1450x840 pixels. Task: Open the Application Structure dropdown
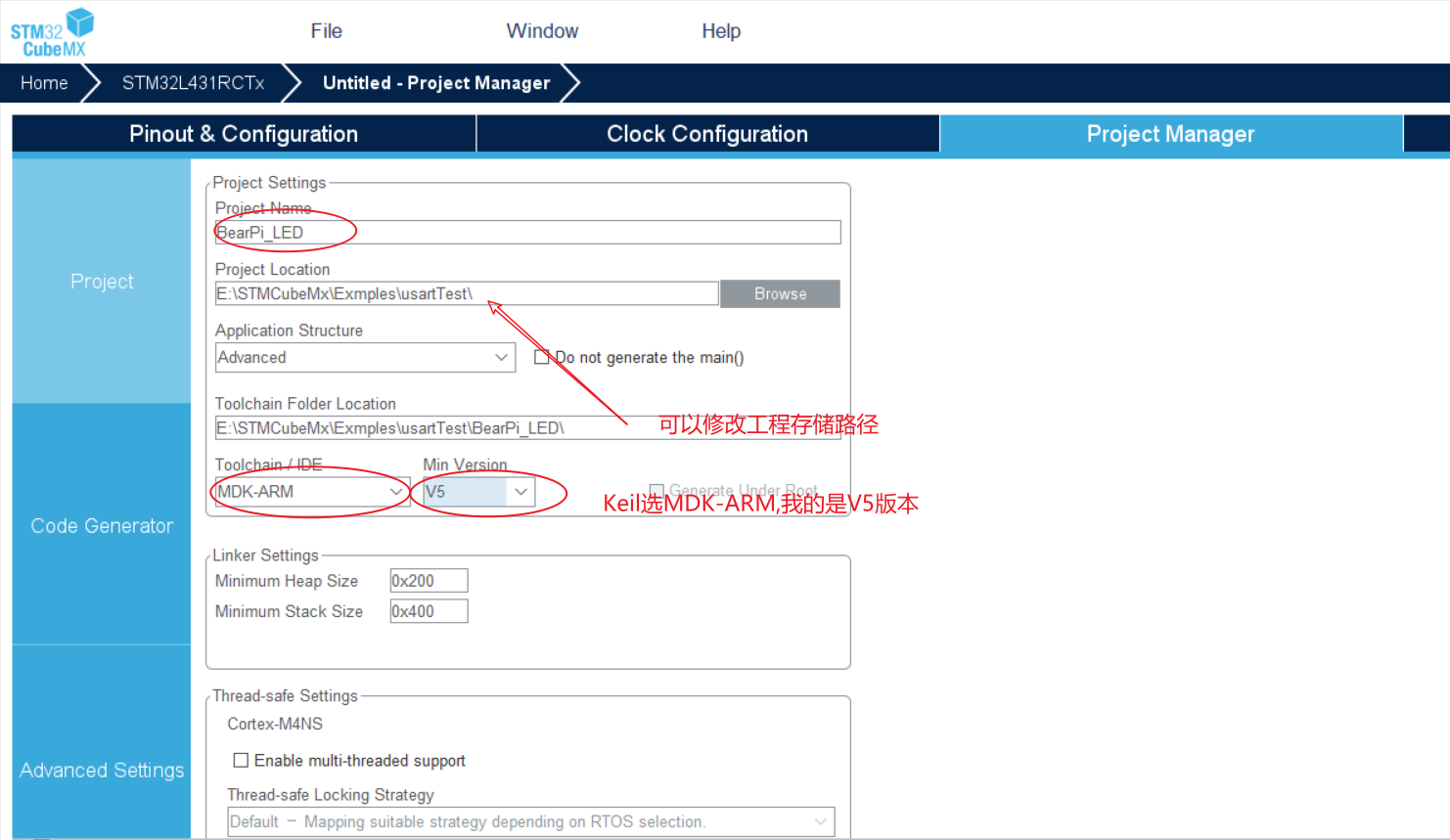365,357
